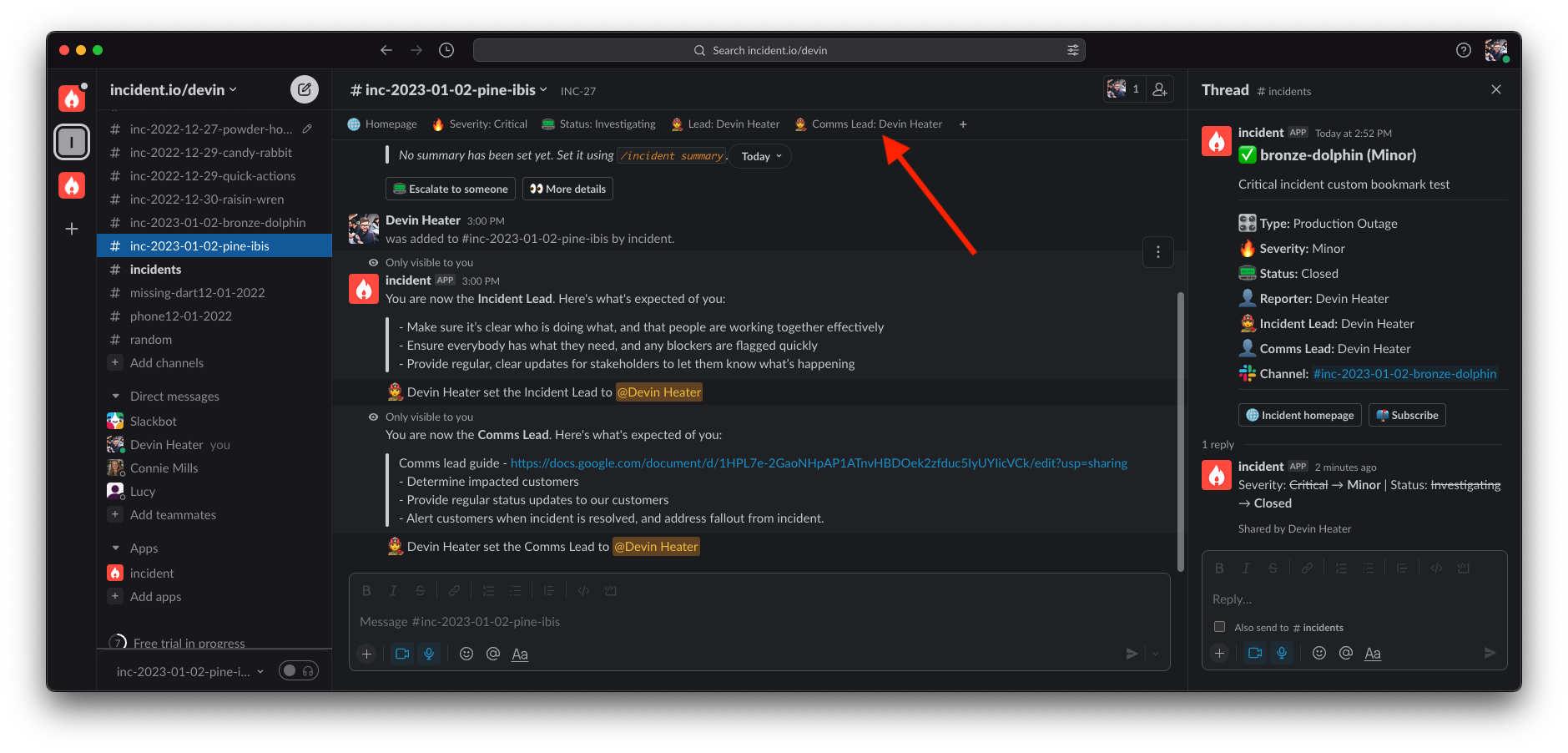Open the user profile avatar at top right
The image size is (1568, 753).
point(1495,50)
